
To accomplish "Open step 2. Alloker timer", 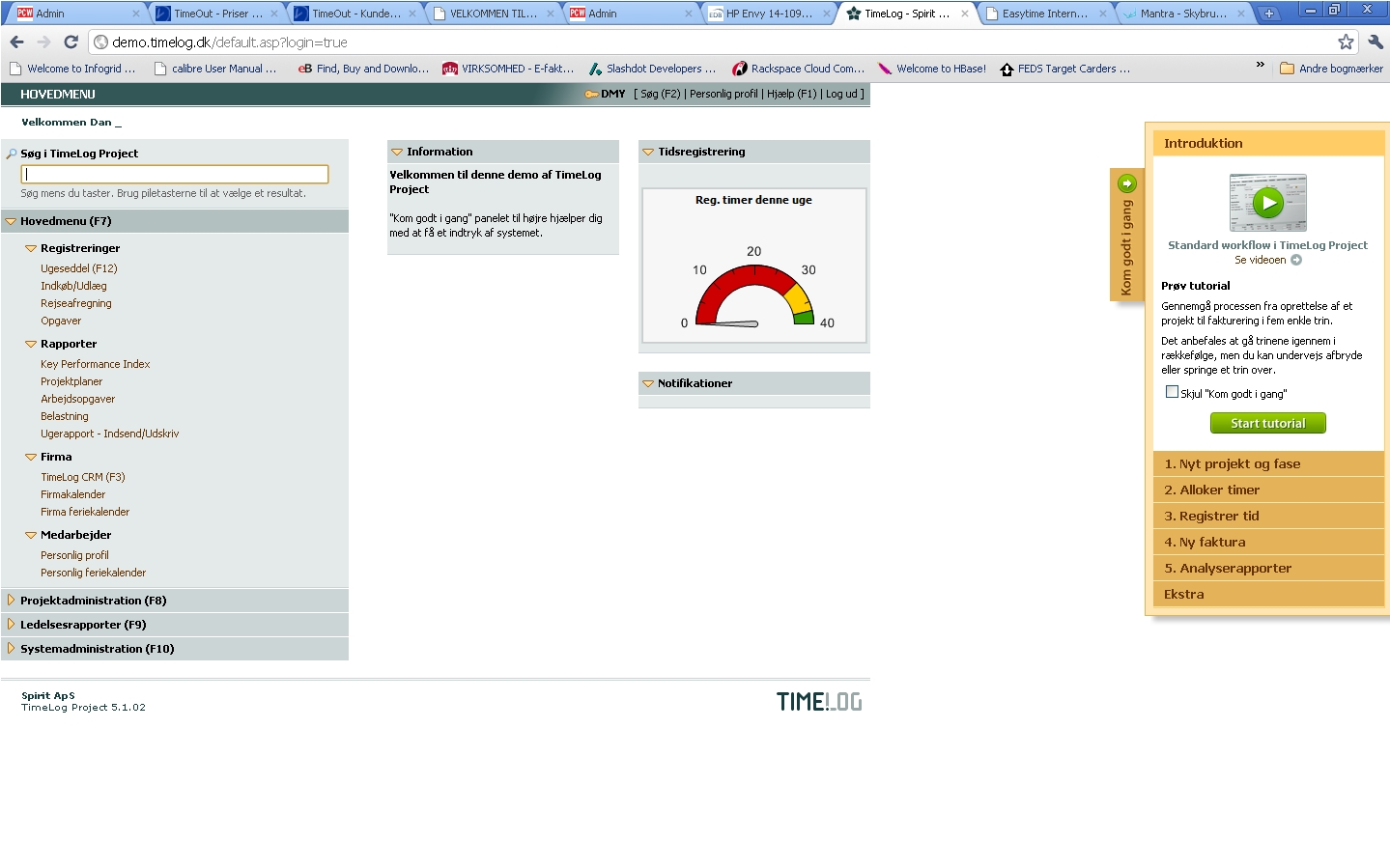I will pos(1268,490).
